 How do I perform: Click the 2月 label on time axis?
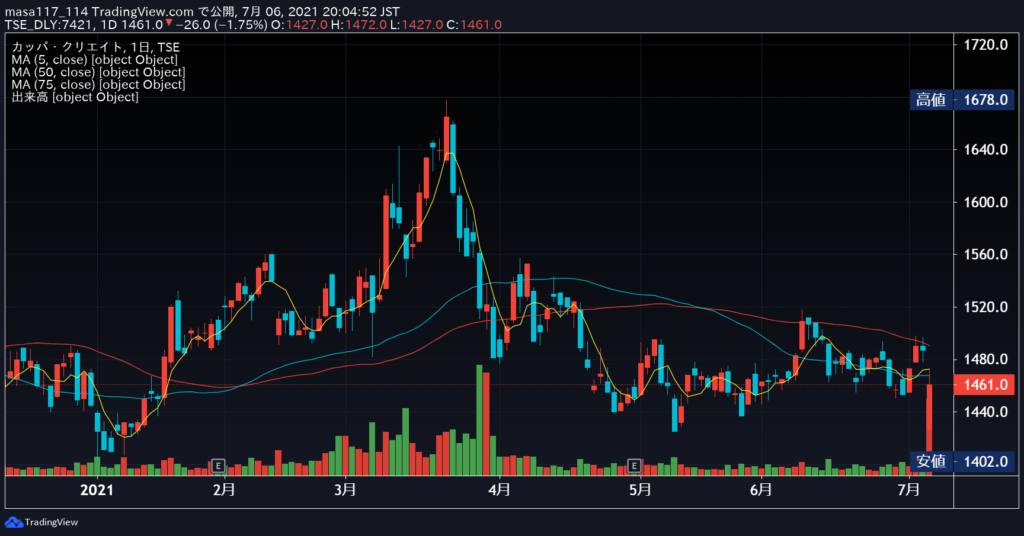click(224, 490)
